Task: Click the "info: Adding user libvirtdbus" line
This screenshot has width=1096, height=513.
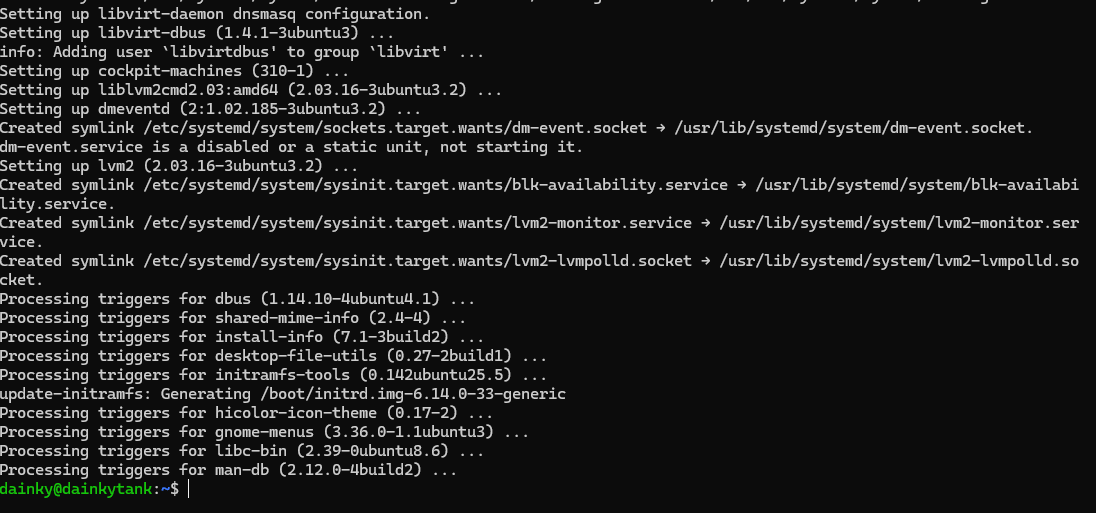Action: pos(242,52)
